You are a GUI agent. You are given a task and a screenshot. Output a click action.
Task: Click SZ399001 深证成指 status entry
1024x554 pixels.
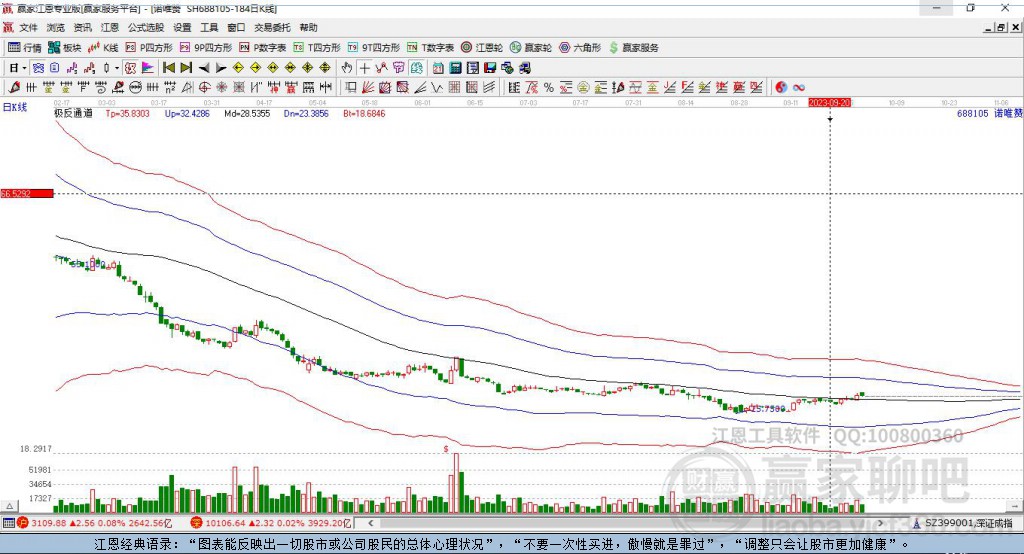pyautogui.click(x=963, y=523)
